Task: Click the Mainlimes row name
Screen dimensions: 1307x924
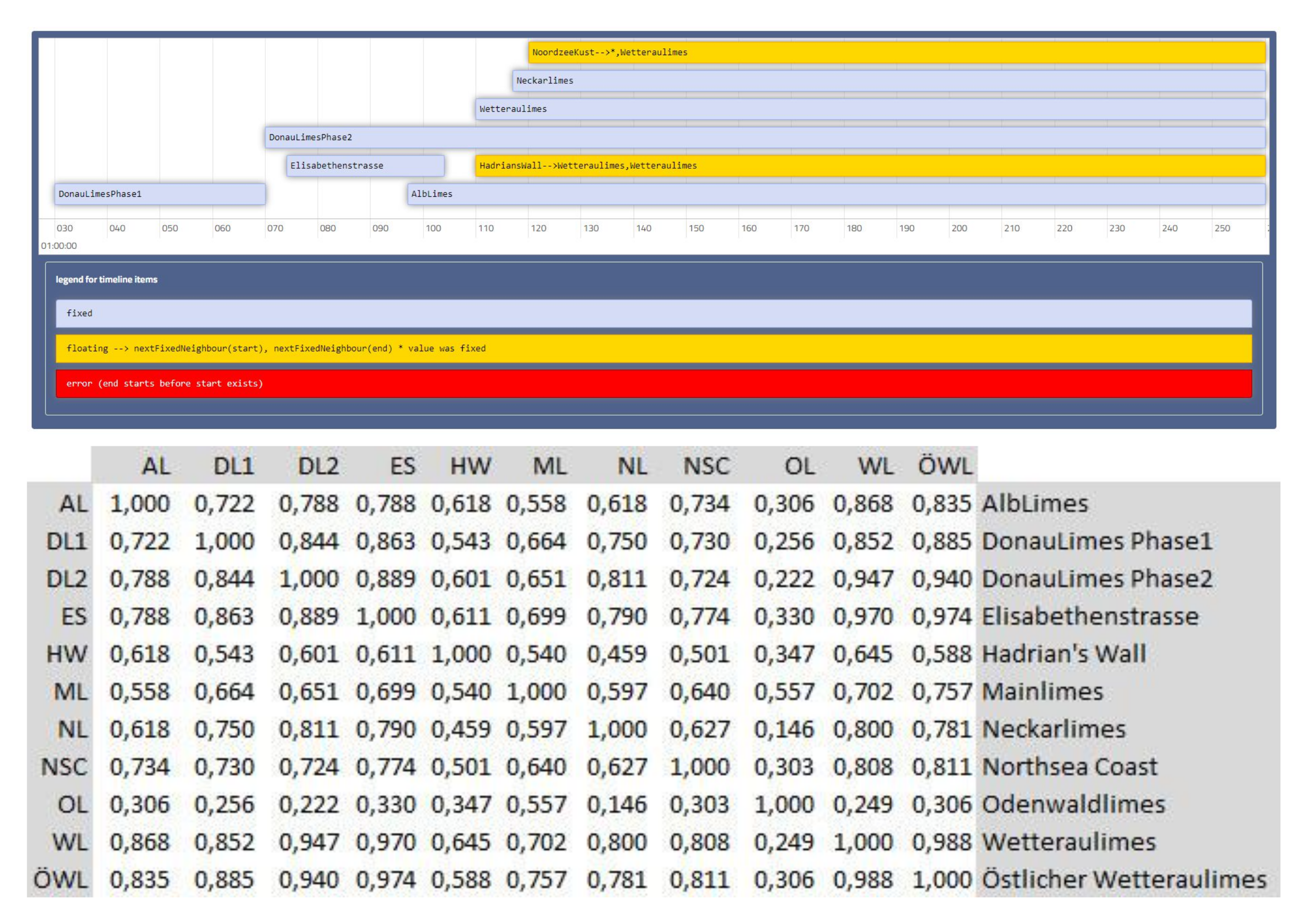Action: click(1042, 691)
